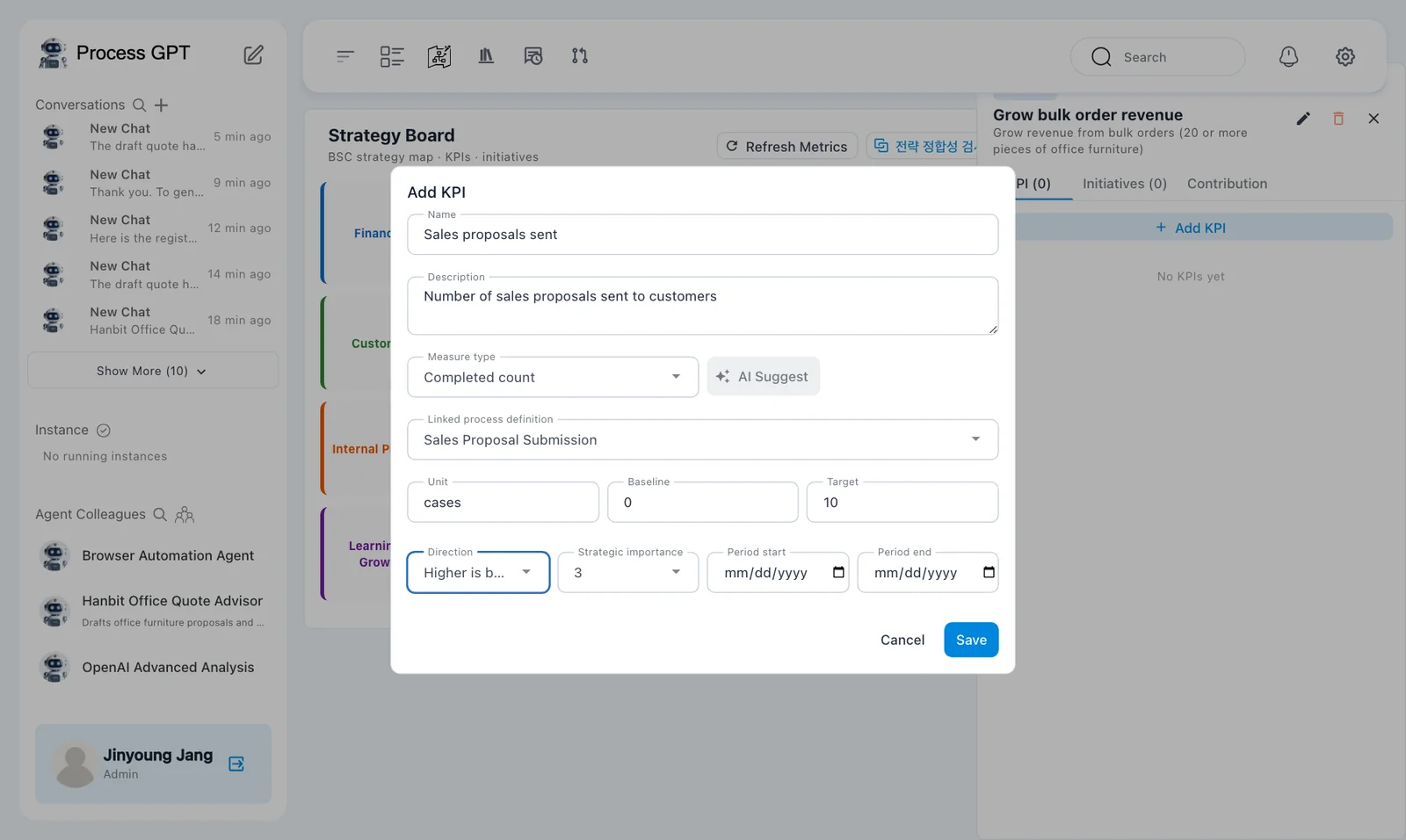Screen dimensions: 1406x840
Task: Search conversations with the magnifier icon
Action: pyautogui.click(x=139, y=105)
